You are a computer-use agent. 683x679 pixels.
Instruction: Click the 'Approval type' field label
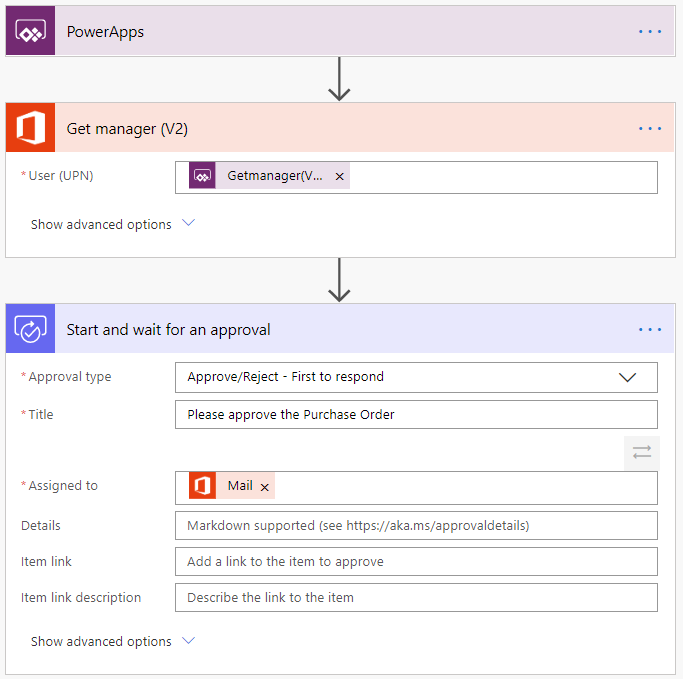coord(70,377)
